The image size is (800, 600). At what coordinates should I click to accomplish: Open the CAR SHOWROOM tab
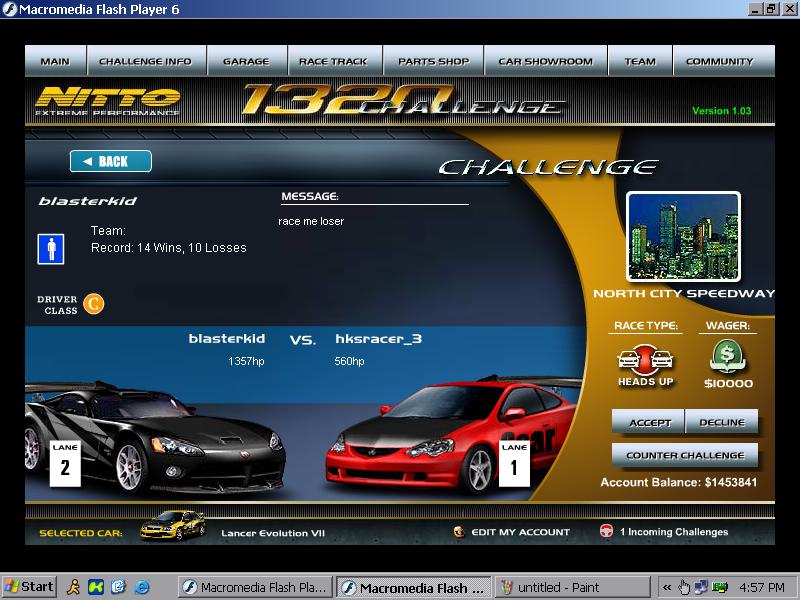tap(545, 61)
